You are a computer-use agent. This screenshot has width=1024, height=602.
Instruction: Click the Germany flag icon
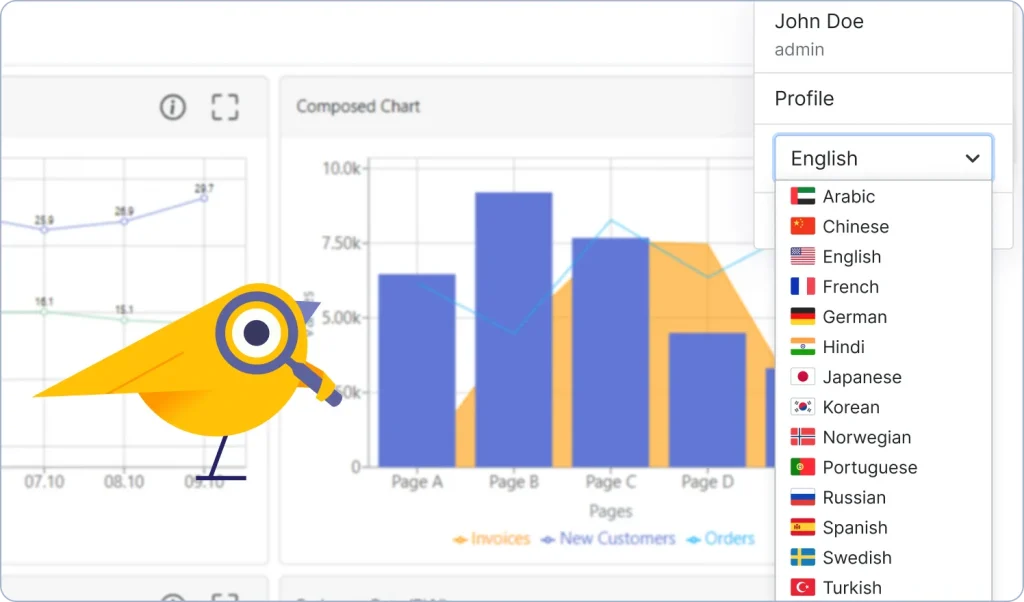(803, 316)
